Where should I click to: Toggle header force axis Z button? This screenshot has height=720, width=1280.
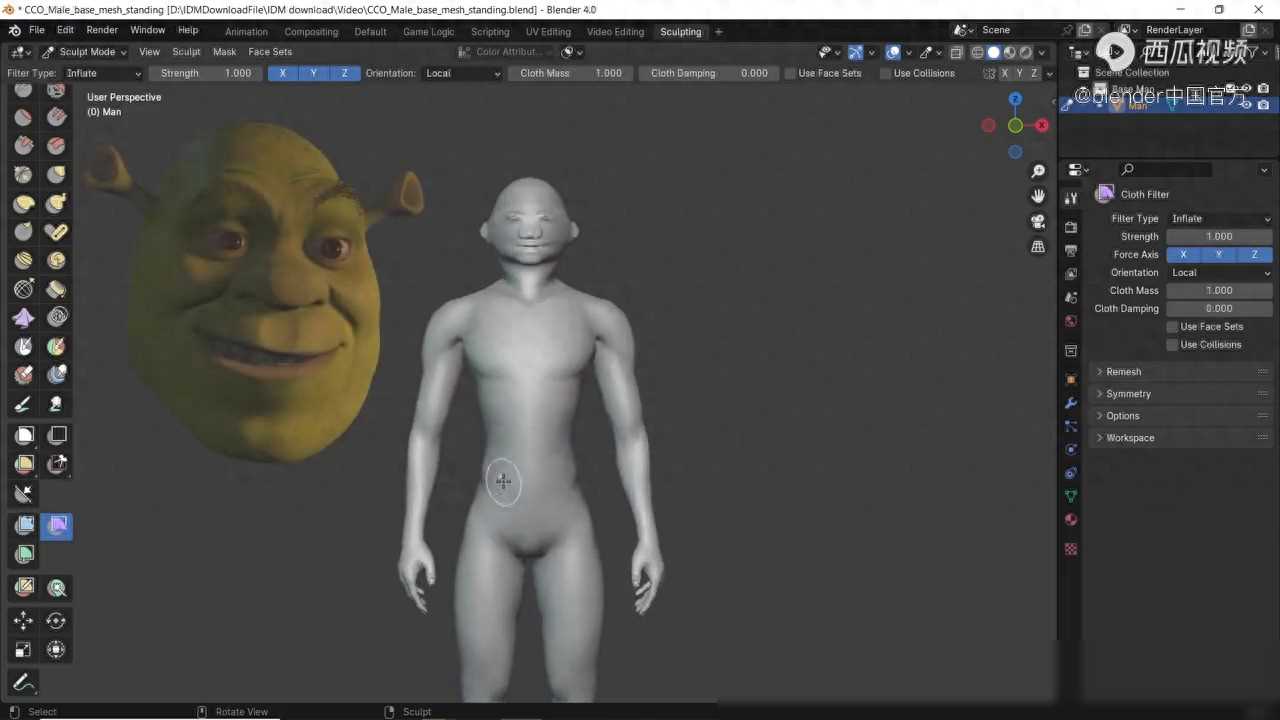coord(345,73)
